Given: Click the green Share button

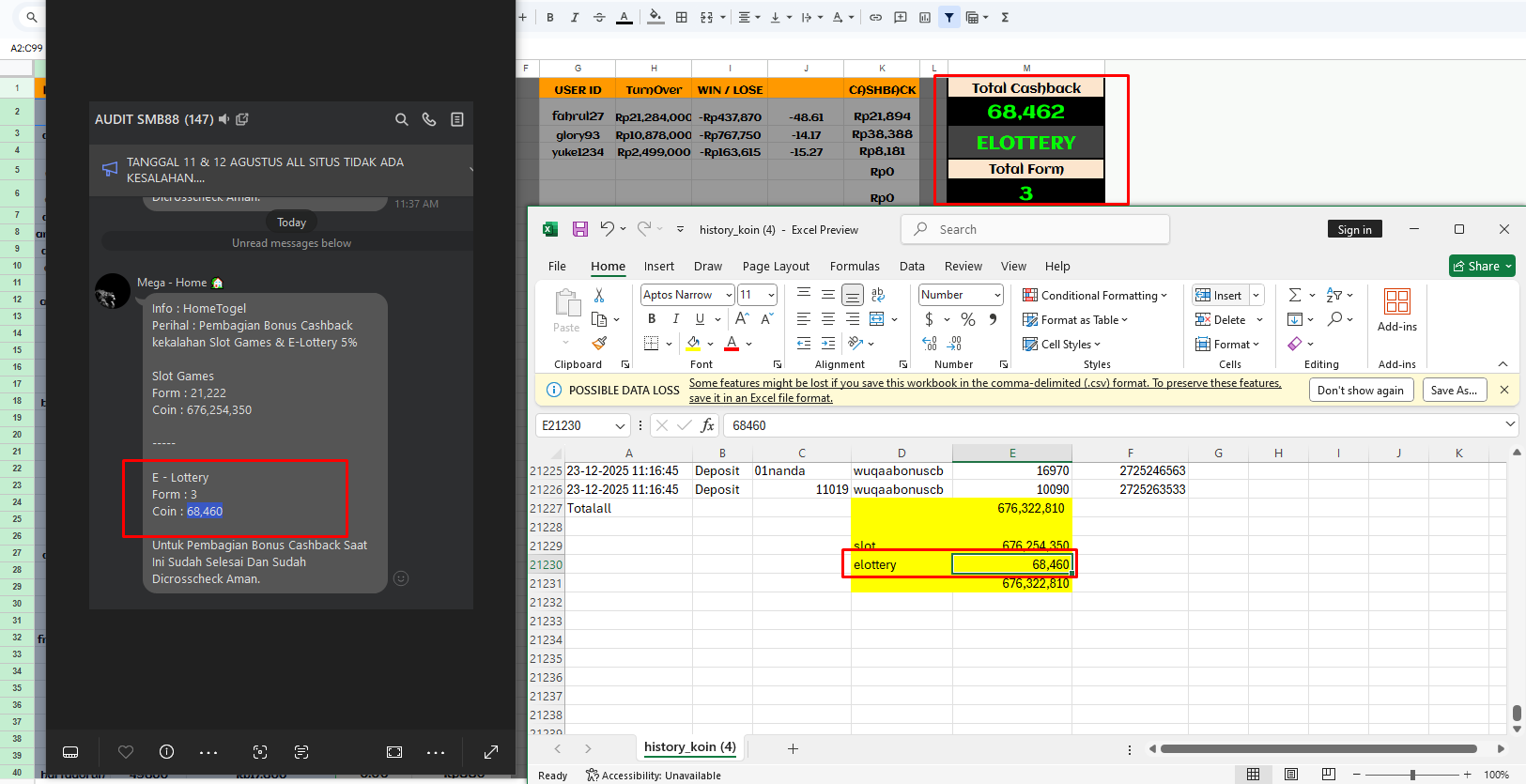Looking at the screenshot, I should point(1482,267).
